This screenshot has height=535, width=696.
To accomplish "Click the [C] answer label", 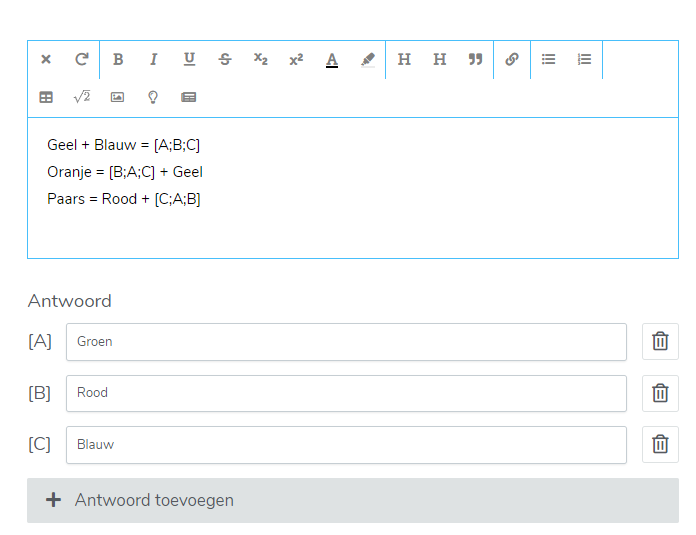I will pos(40,444).
